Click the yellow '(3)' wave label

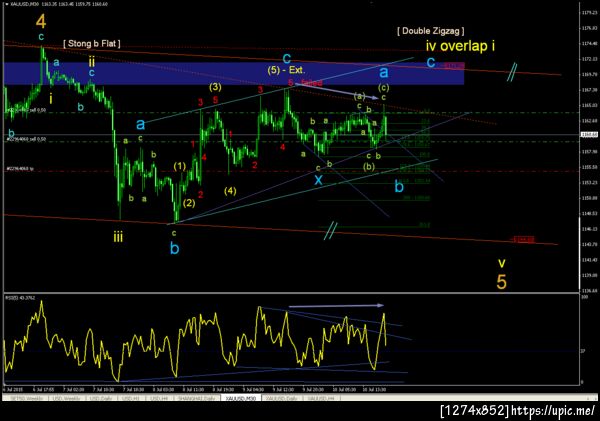(215, 87)
